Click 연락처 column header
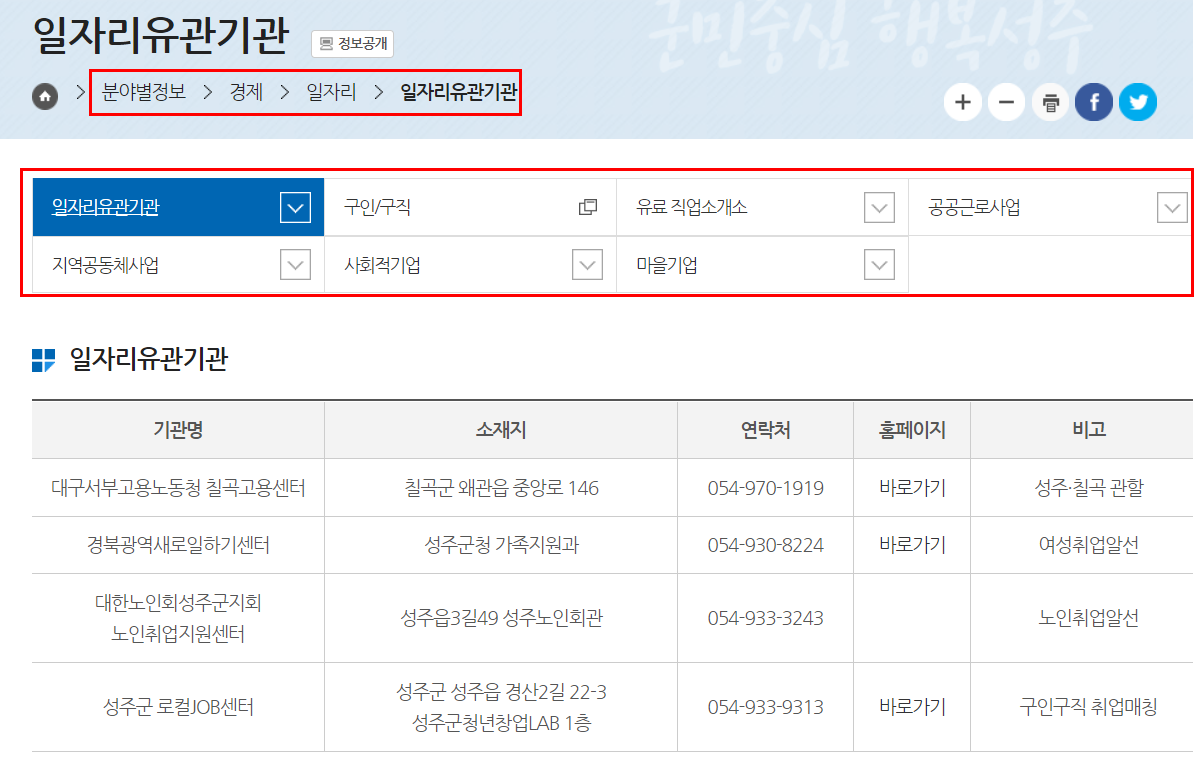This screenshot has width=1194, height=765. point(765,430)
